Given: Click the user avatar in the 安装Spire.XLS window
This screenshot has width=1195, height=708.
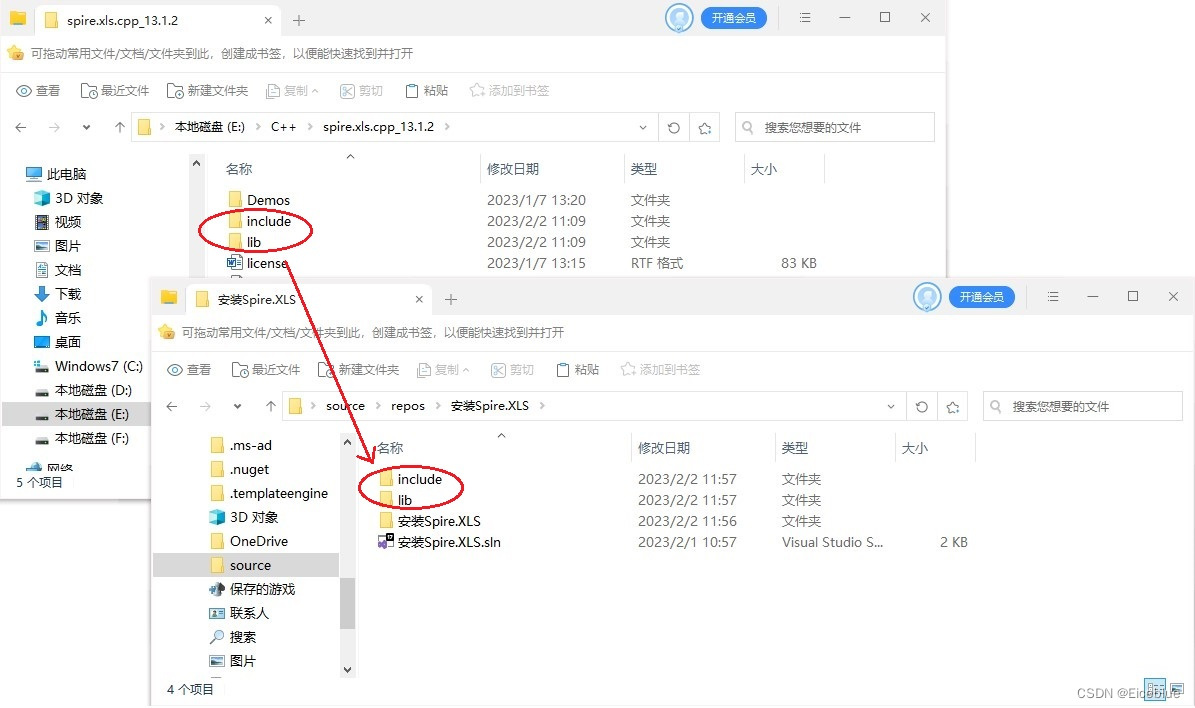Looking at the screenshot, I should [x=927, y=296].
